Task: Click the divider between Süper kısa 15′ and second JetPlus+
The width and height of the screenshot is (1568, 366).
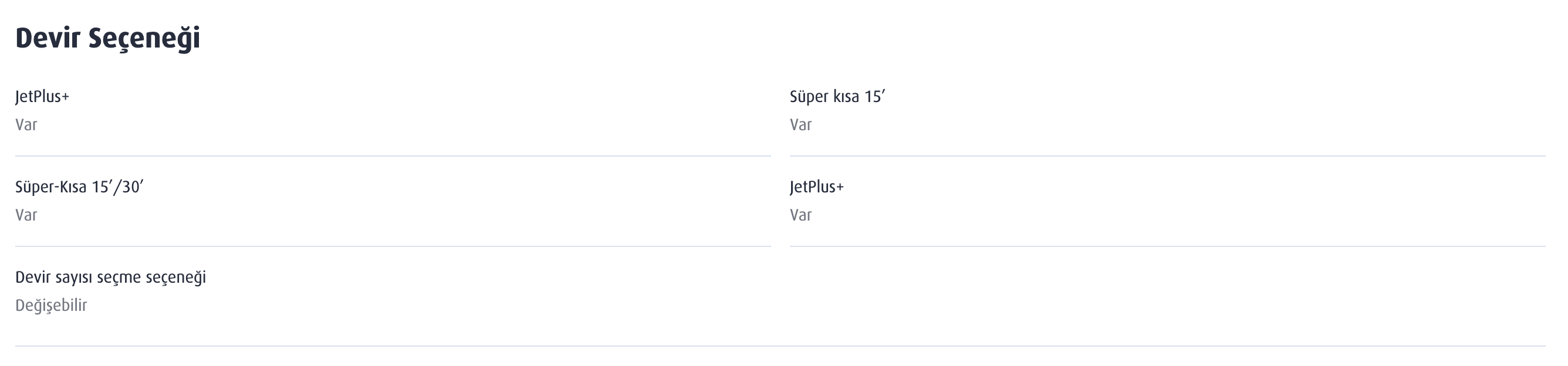Action: [x=1167, y=156]
